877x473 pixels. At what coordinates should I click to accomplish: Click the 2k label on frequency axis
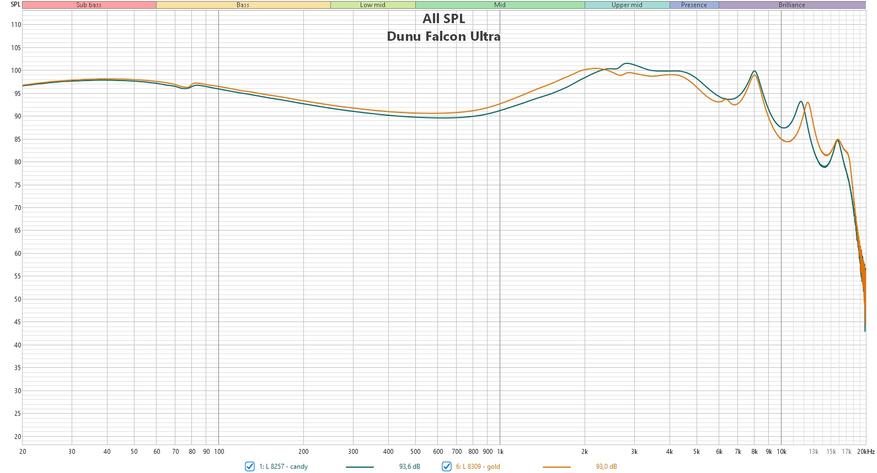584,451
